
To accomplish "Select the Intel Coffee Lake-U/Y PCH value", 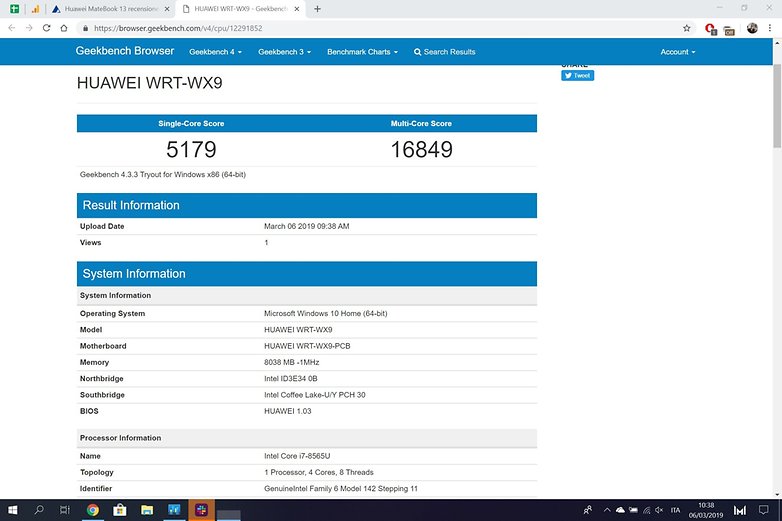I will pos(315,395).
